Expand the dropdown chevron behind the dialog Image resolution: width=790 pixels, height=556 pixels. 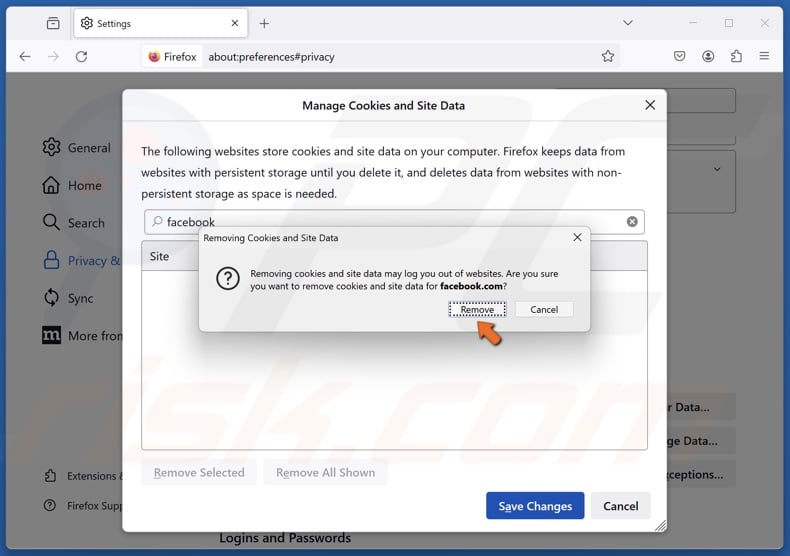point(716,169)
